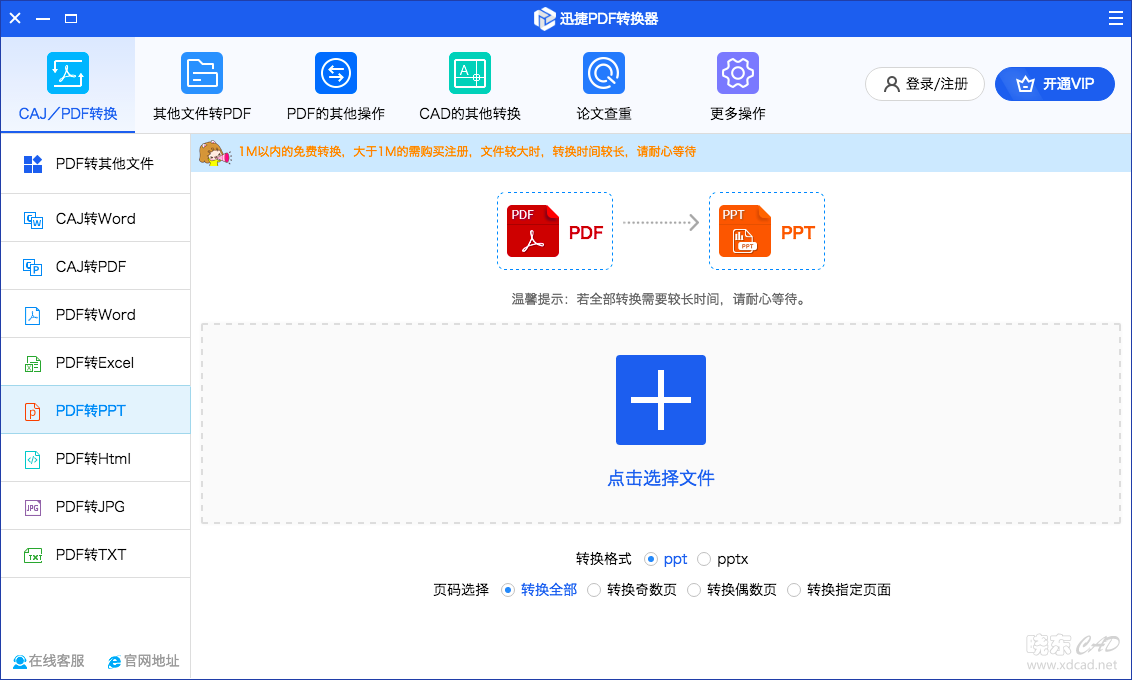Click the 点击选择文件 link
This screenshot has width=1132, height=680.
[661, 479]
